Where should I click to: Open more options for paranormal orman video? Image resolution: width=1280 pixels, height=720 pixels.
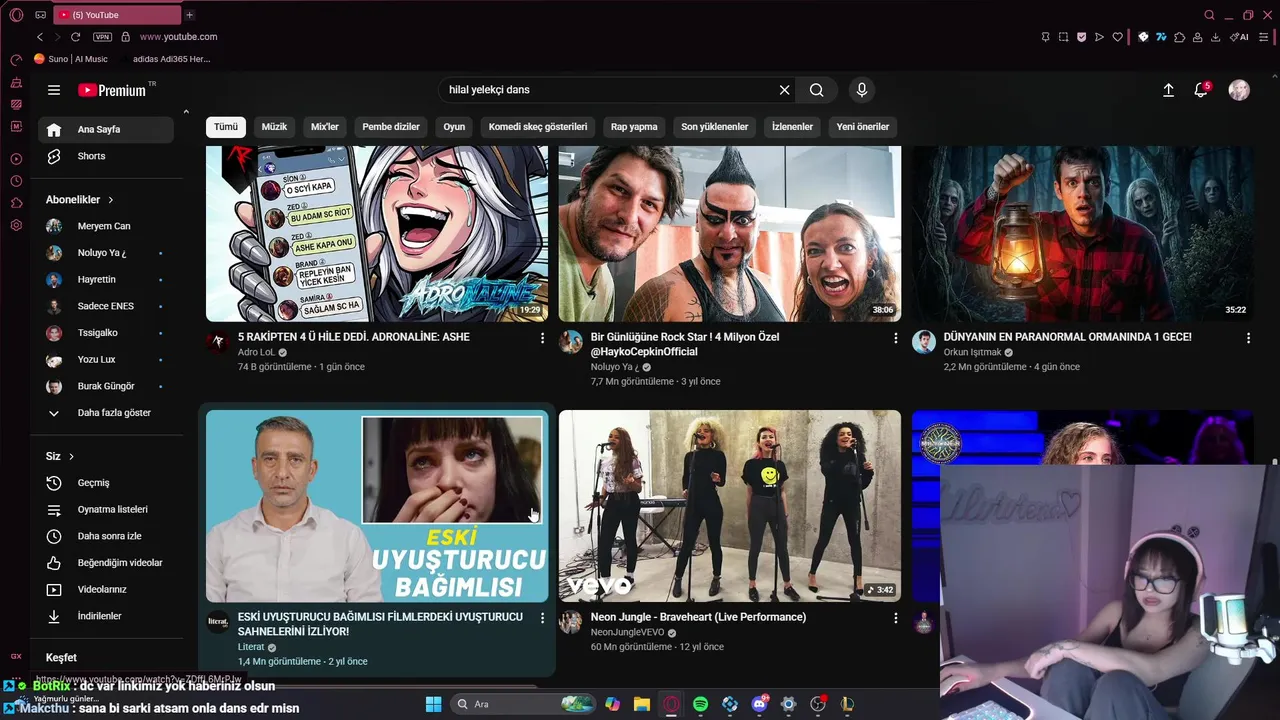1248,339
